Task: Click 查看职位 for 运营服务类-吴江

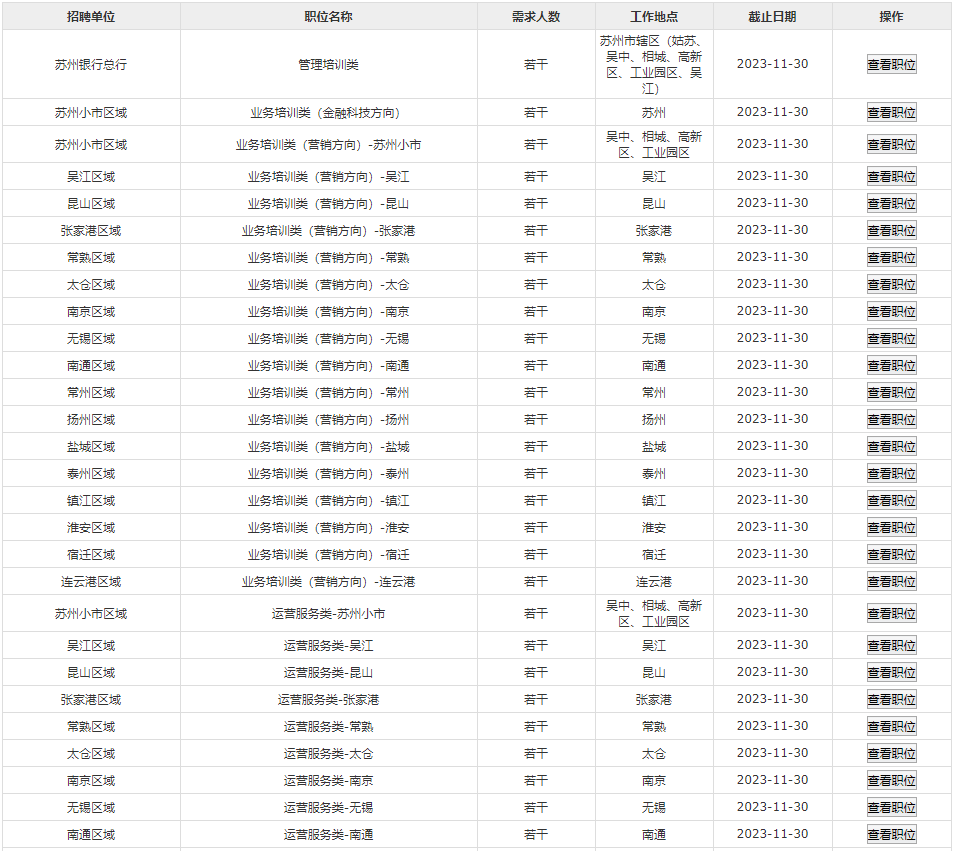Action: click(891, 645)
